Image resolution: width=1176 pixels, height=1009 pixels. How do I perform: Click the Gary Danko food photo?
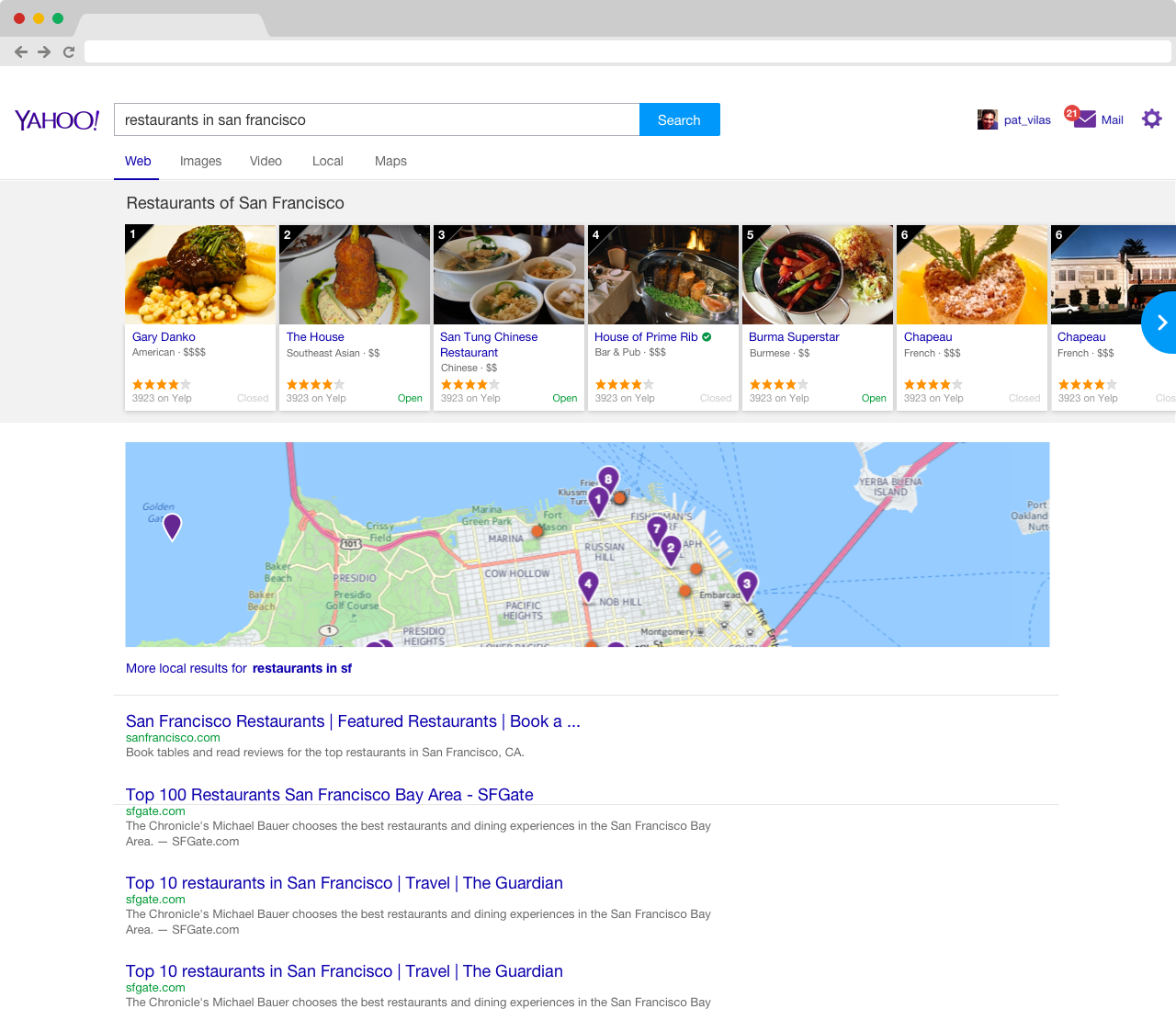click(x=200, y=275)
